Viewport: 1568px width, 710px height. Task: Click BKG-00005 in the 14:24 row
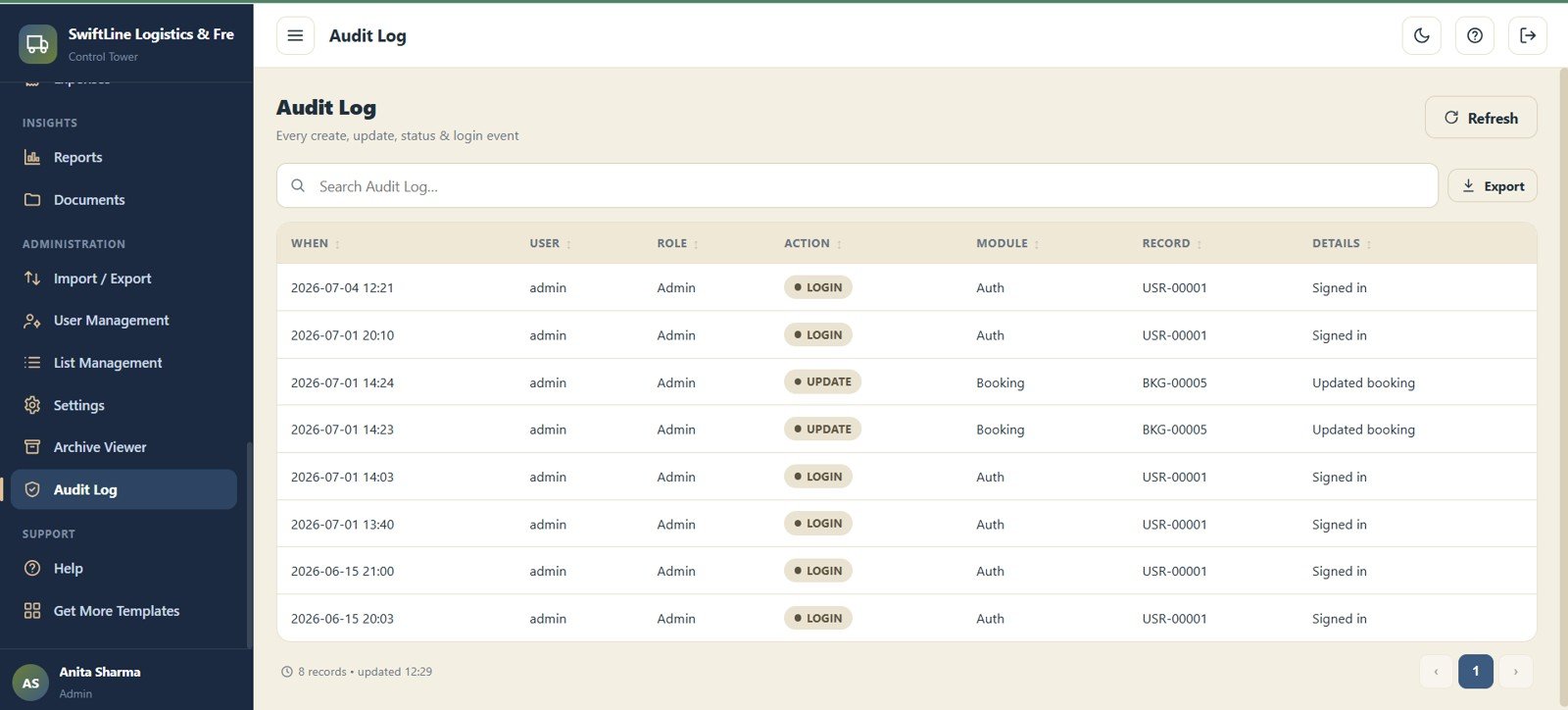coord(1174,382)
